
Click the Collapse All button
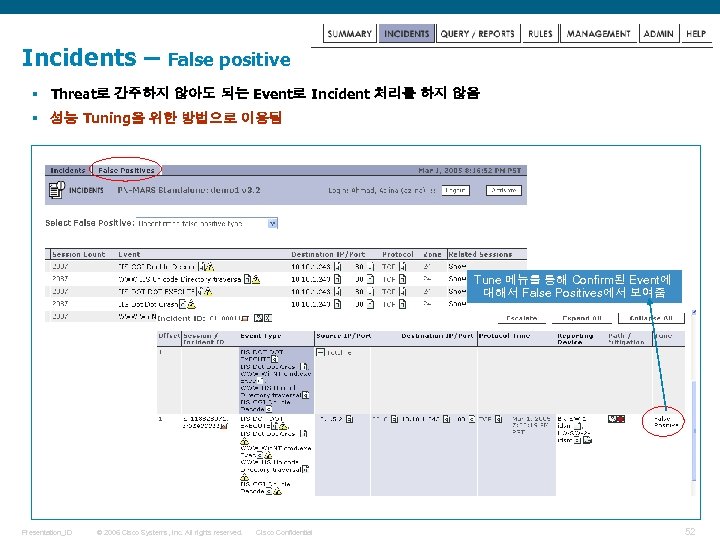point(651,318)
